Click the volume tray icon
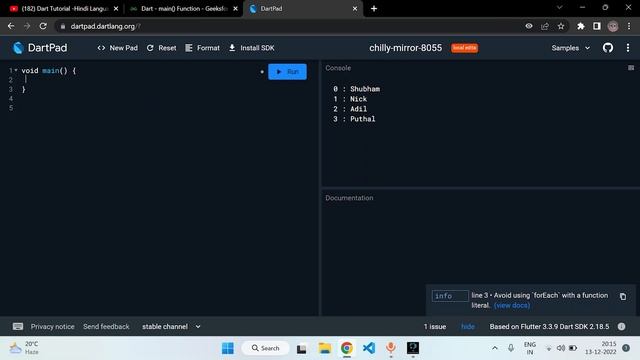The image size is (640, 360). pyautogui.click(x=561, y=348)
